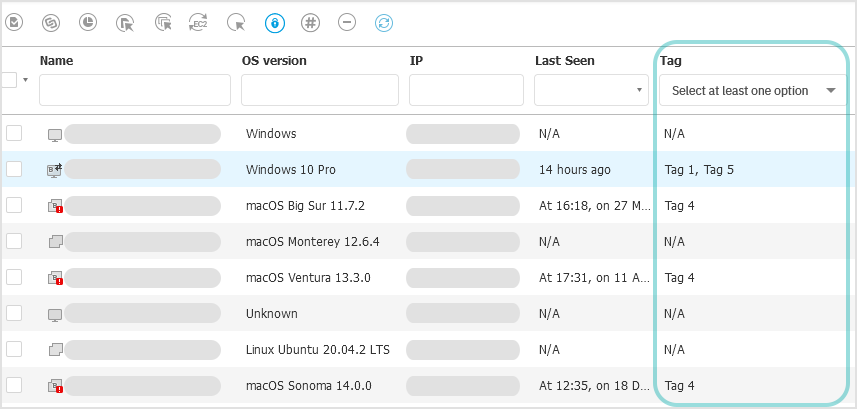Click the blue padlock toolbar icon
Screen dimensions: 857x409
click(274, 22)
